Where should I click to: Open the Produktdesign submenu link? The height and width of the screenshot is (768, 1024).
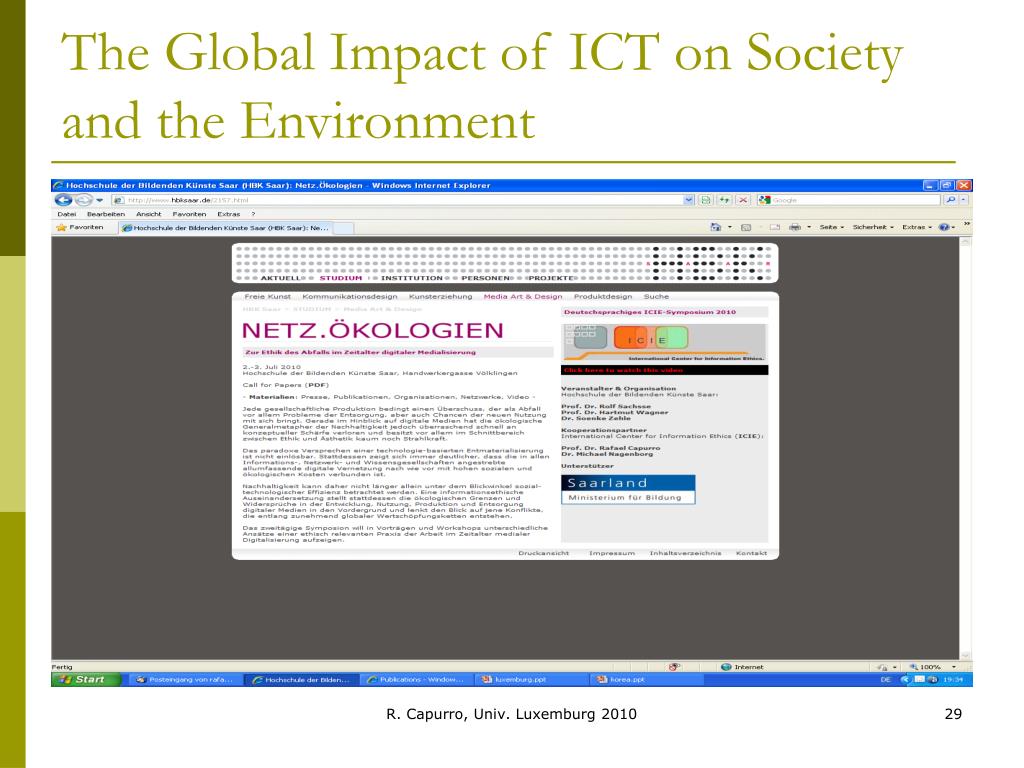point(603,296)
